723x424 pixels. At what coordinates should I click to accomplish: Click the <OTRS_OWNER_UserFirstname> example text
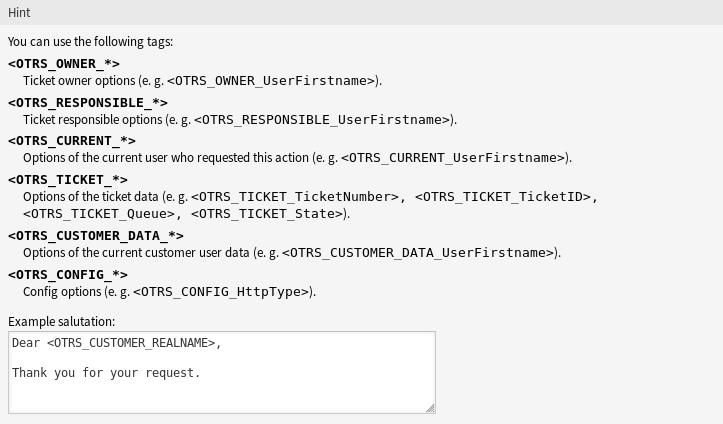pos(271,81)
